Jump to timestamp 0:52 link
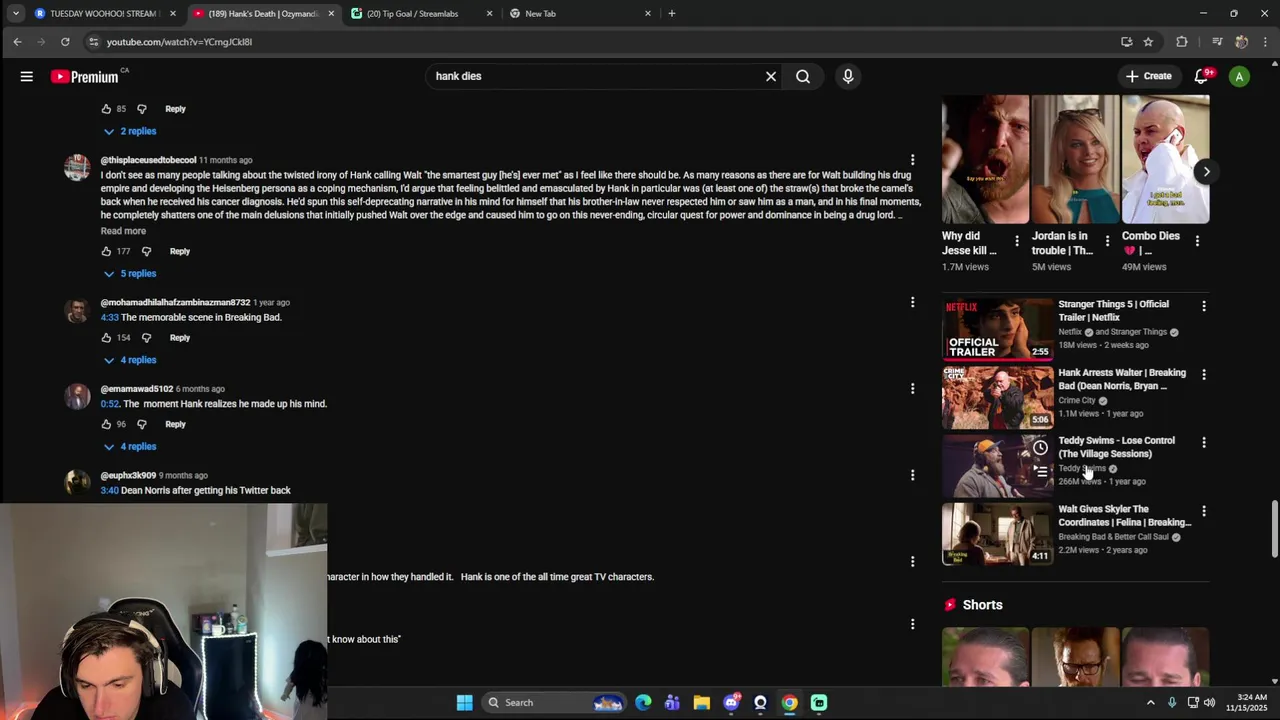 pos(109,404)
